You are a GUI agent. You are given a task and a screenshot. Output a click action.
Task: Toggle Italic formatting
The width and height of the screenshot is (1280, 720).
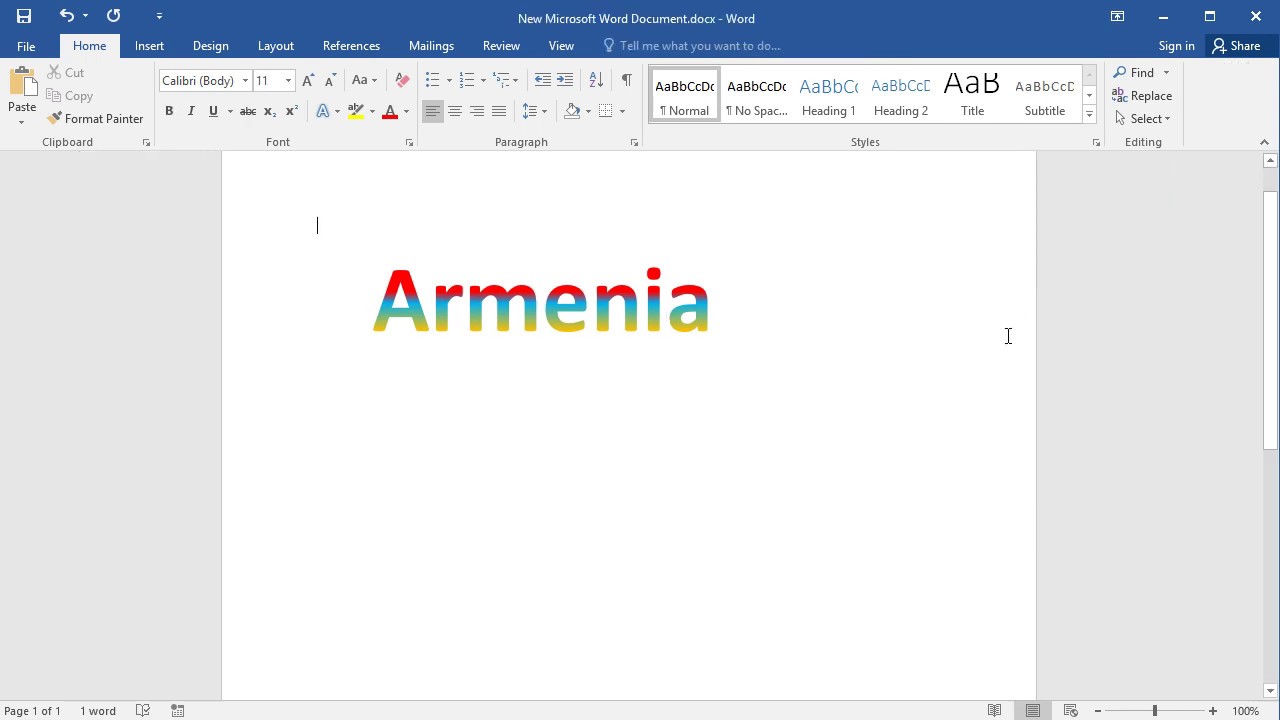coord(191,111)
